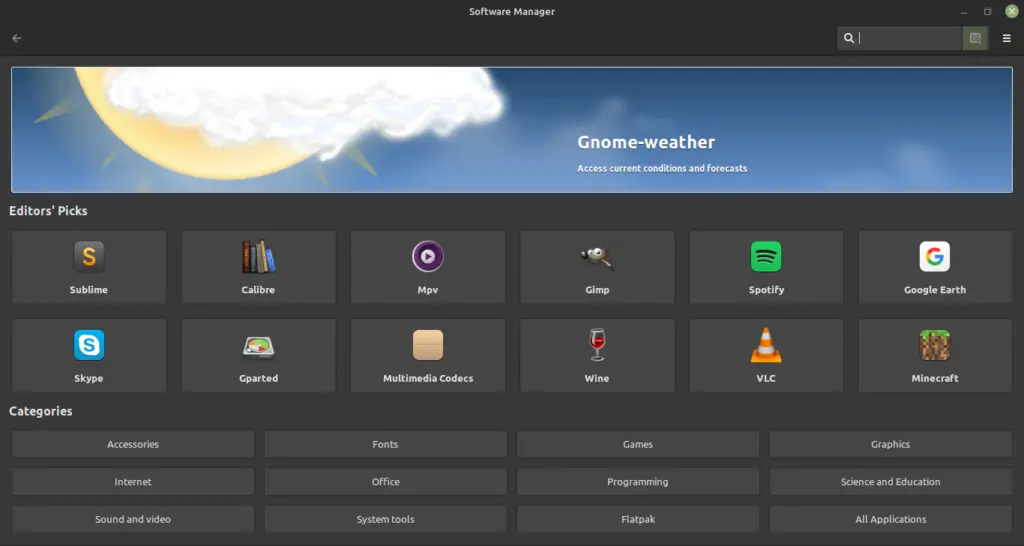
Task: Open the Sublime app tile
Action: 89,267
